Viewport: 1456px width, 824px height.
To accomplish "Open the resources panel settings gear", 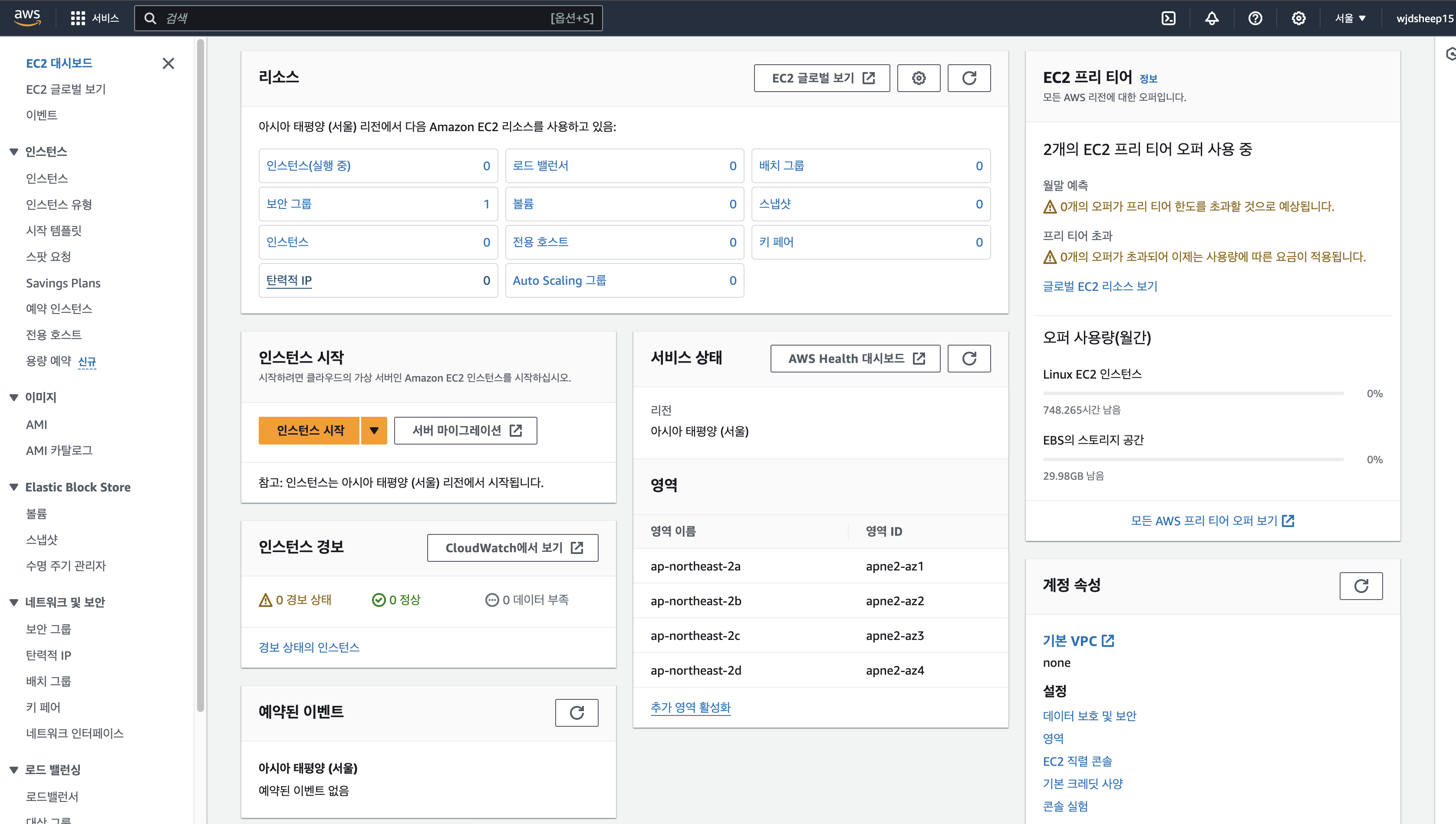I will point(919,78).
